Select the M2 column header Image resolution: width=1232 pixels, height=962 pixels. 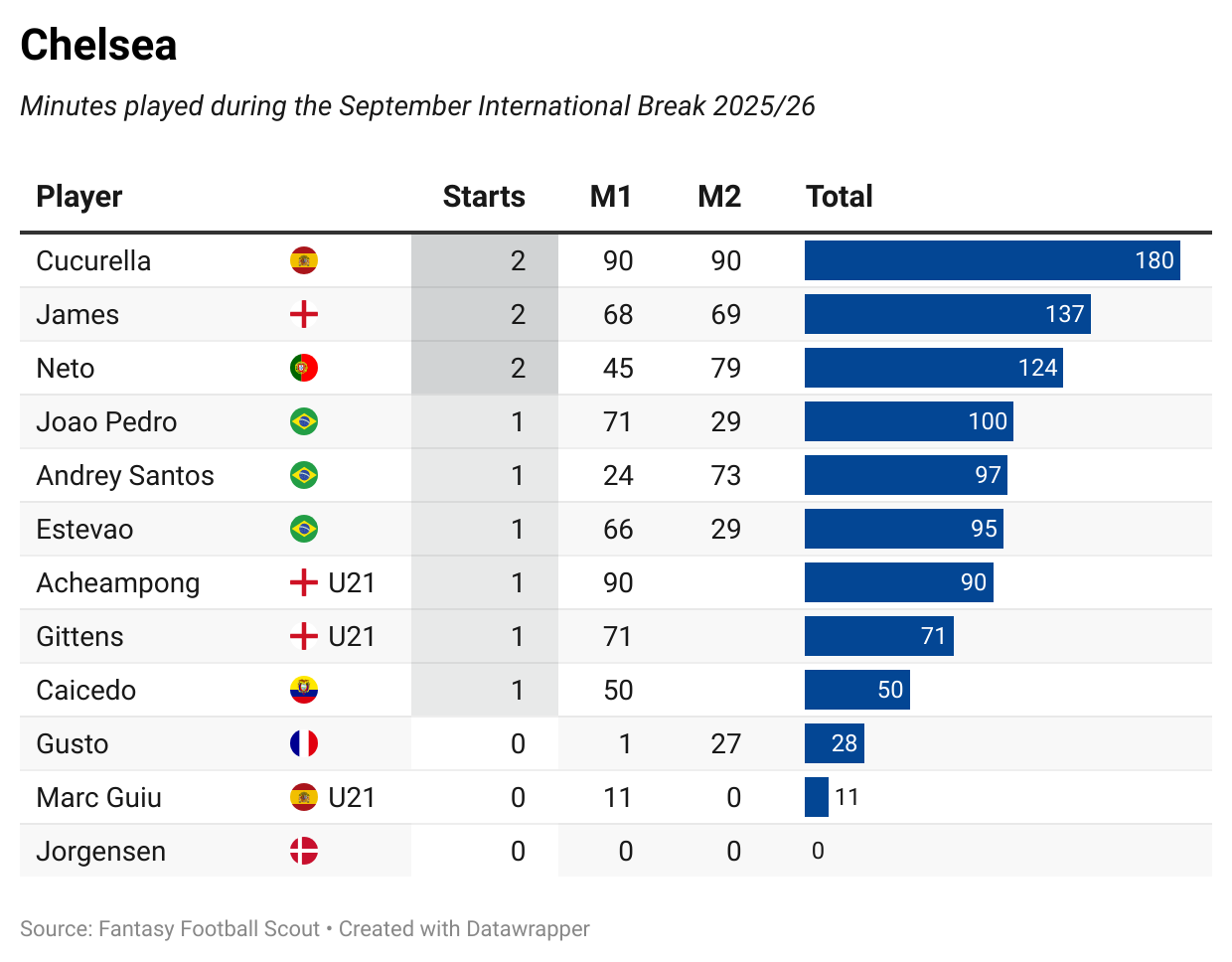[x=719, y=197]
